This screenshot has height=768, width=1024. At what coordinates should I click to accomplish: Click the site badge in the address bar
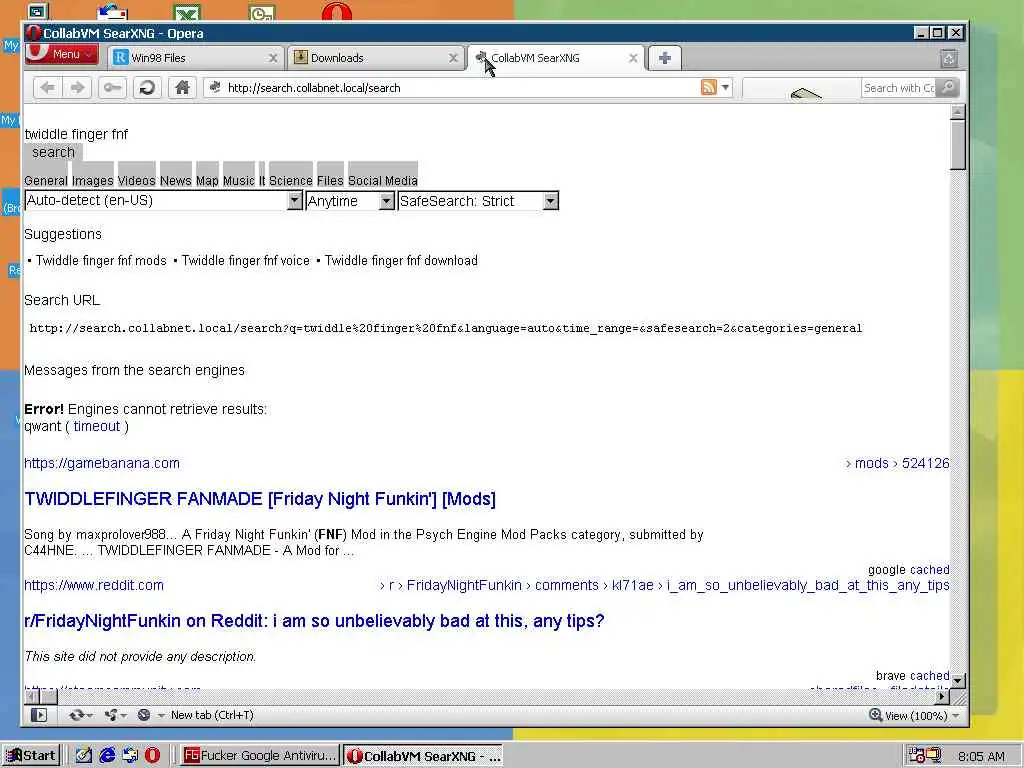click(215, 88)
